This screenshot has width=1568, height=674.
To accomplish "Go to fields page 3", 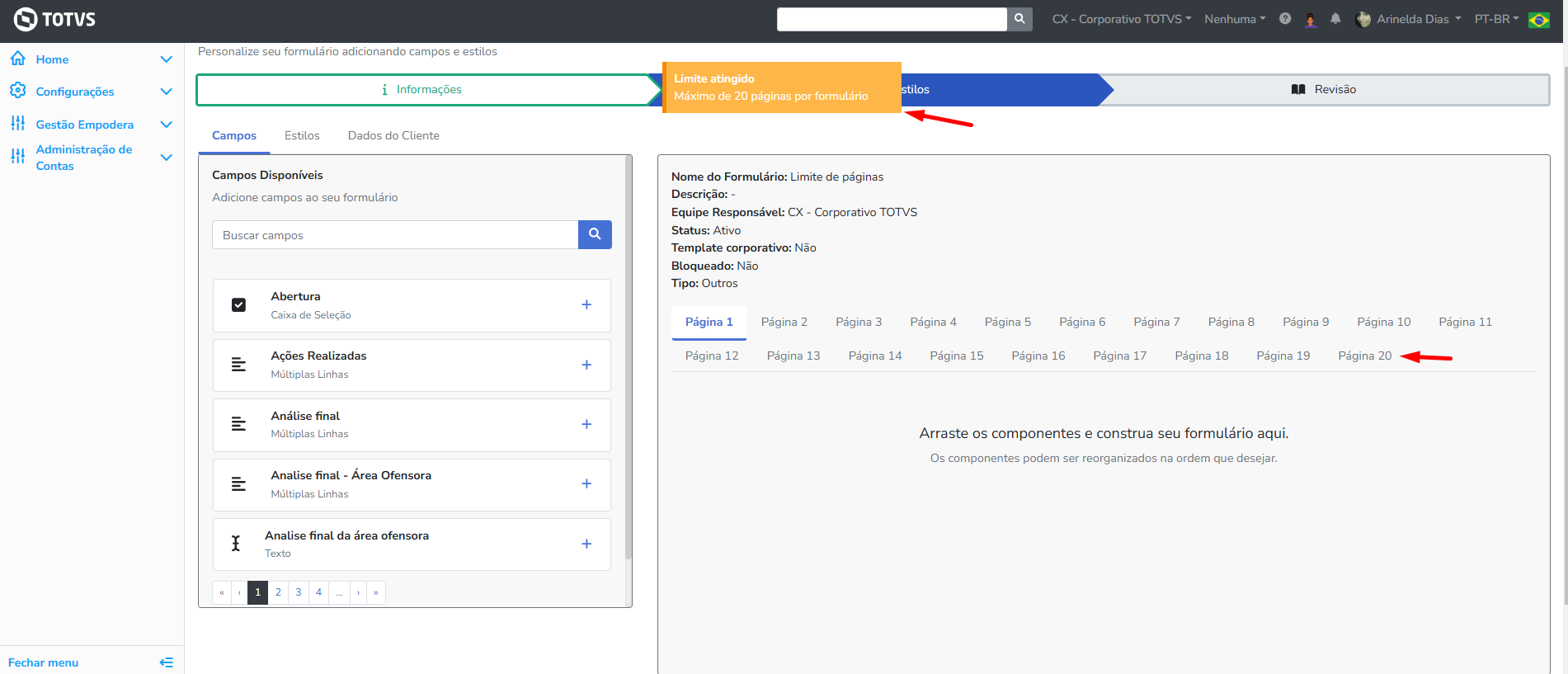I will 299,592.
